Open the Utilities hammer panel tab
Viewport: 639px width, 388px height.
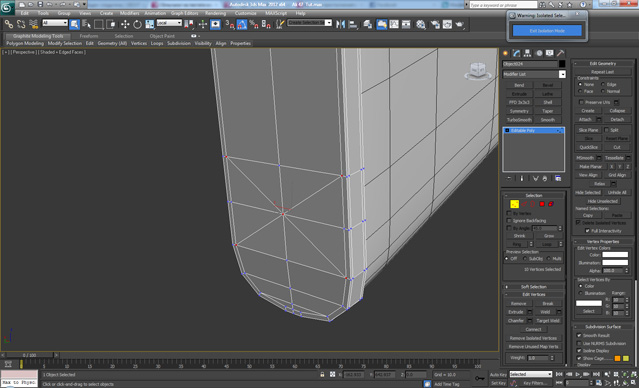pos(561,53)
